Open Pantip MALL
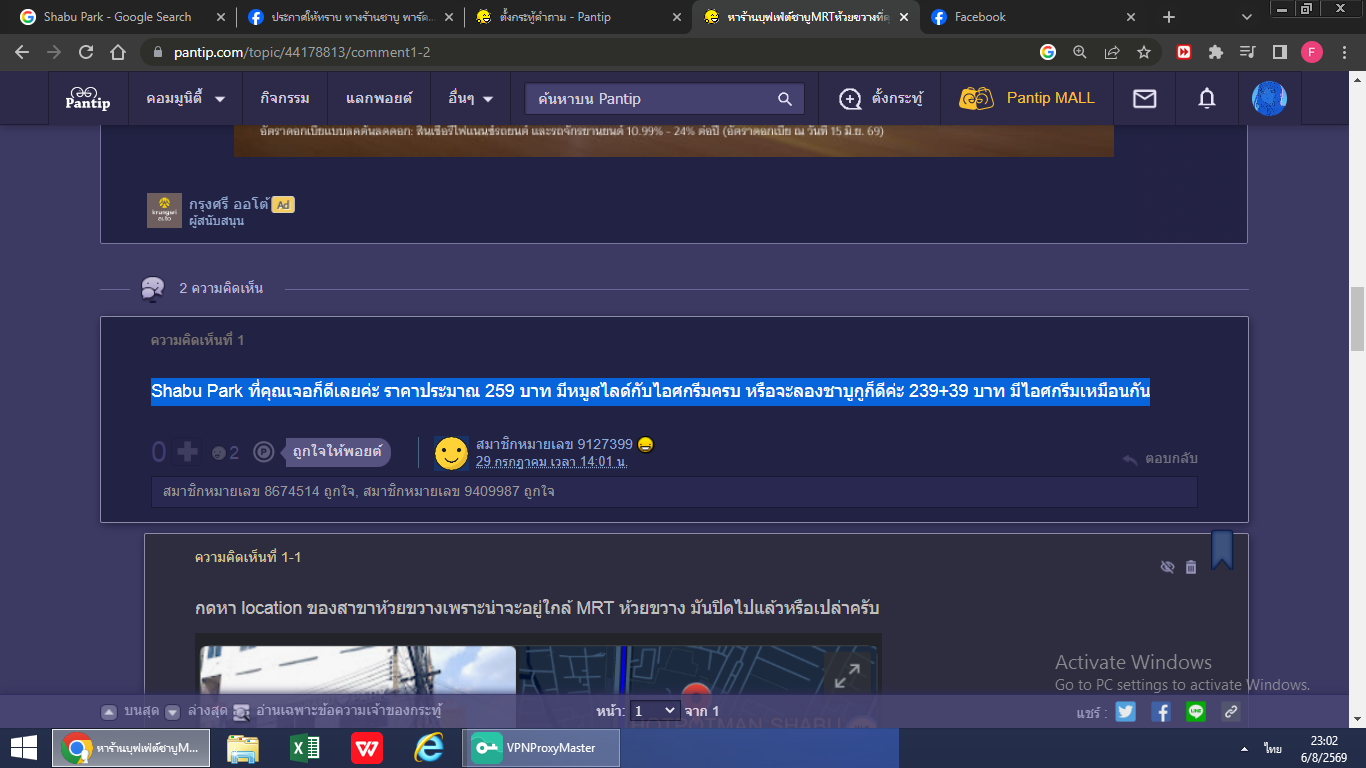This screenshot has width=1366, height=768. tap(1027, 98)
